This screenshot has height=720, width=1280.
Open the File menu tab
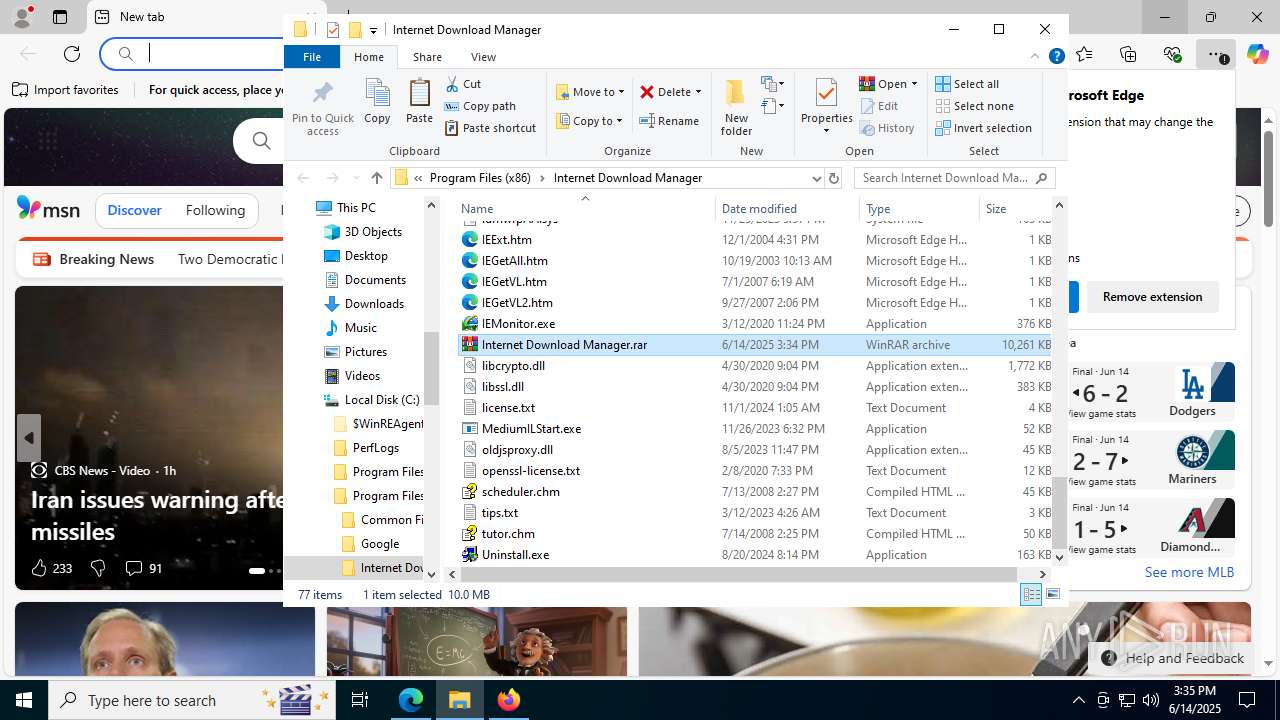(312, 57)
